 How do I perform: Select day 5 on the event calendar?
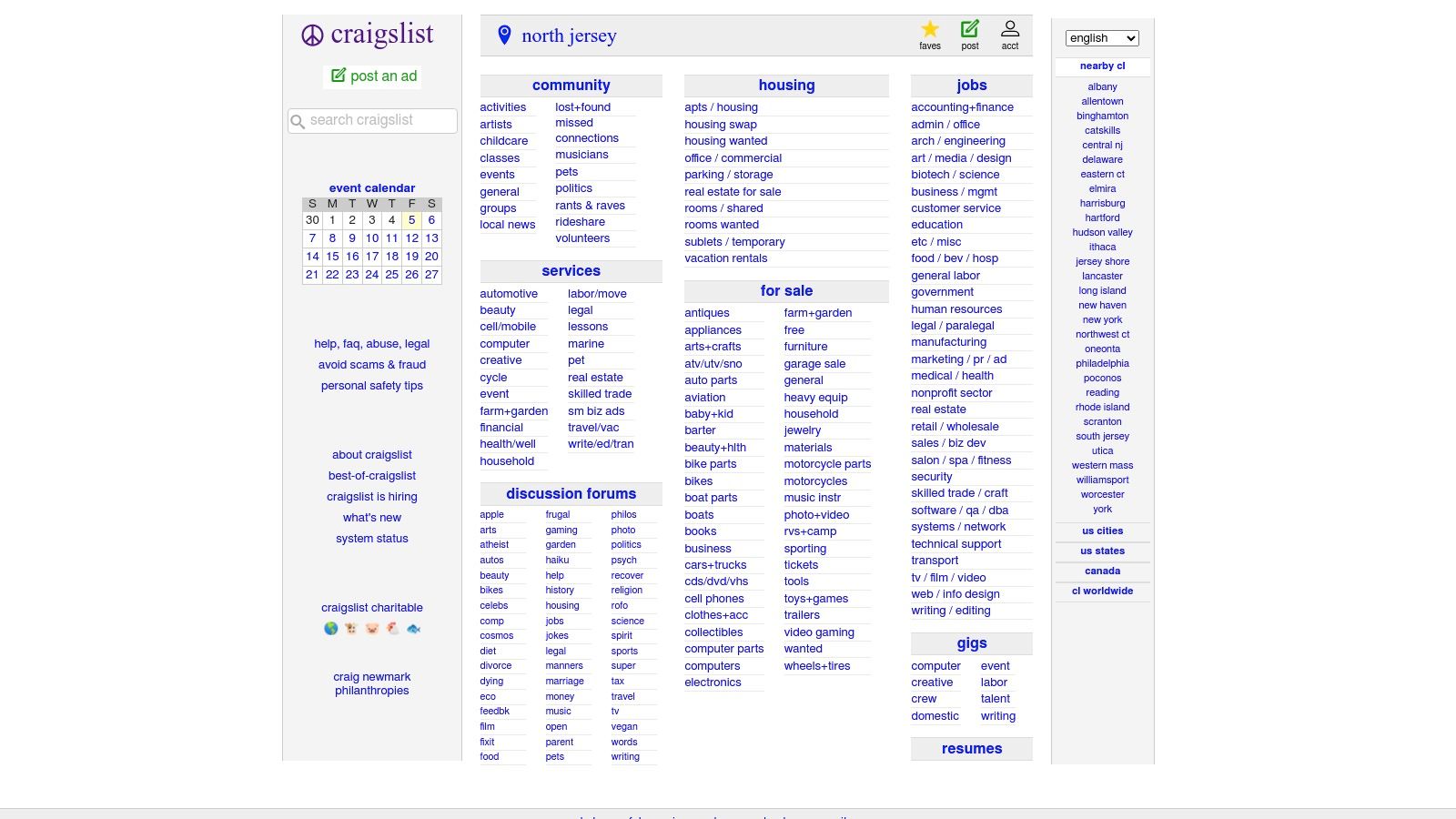[411, 219]
